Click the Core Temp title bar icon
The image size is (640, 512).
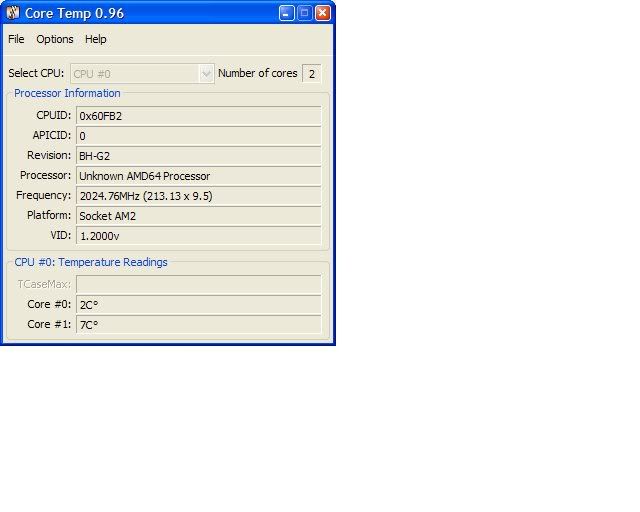[x=13, y=13]
